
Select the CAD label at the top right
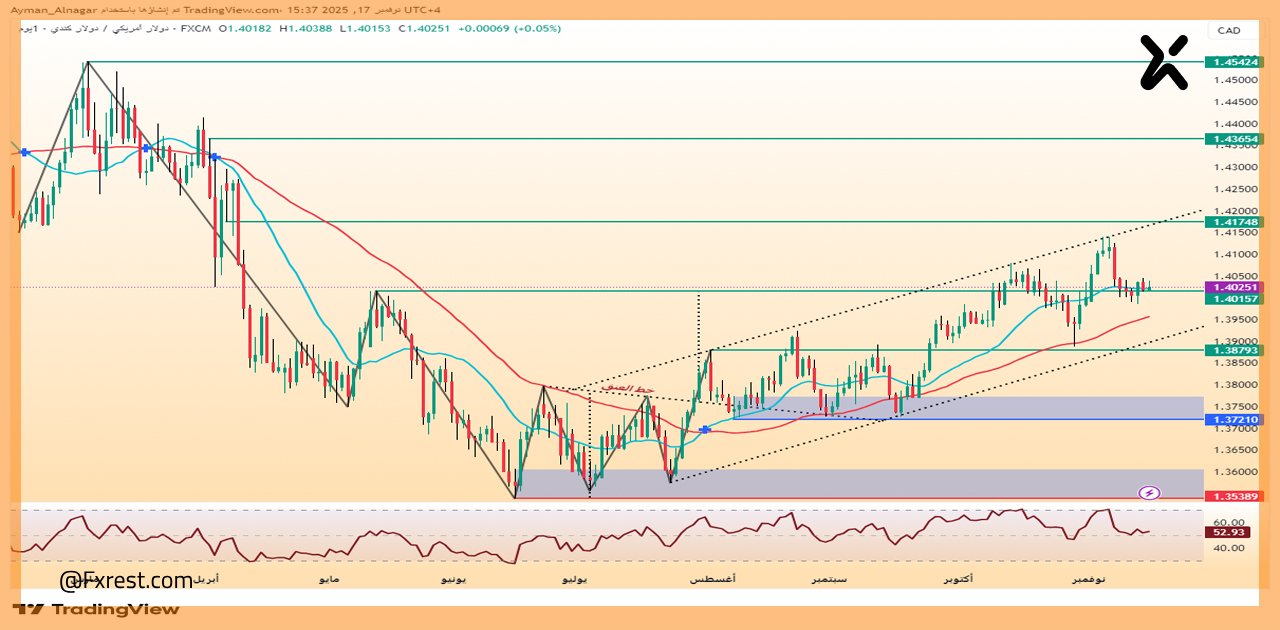pyautogui.click(x=1230, y=30)
